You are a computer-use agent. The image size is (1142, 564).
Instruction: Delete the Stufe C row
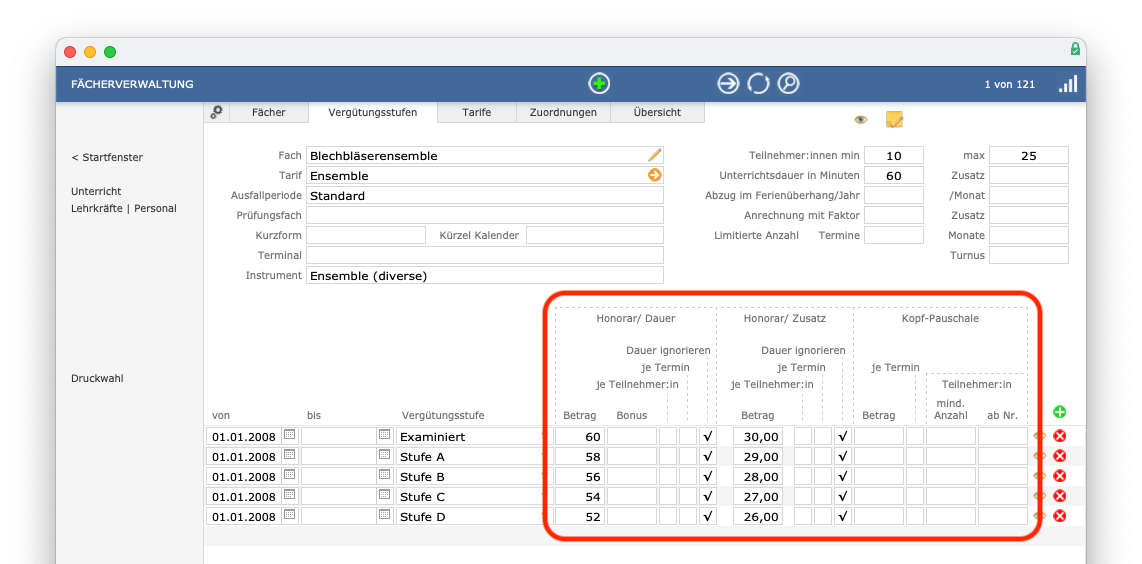[1060, 496]
